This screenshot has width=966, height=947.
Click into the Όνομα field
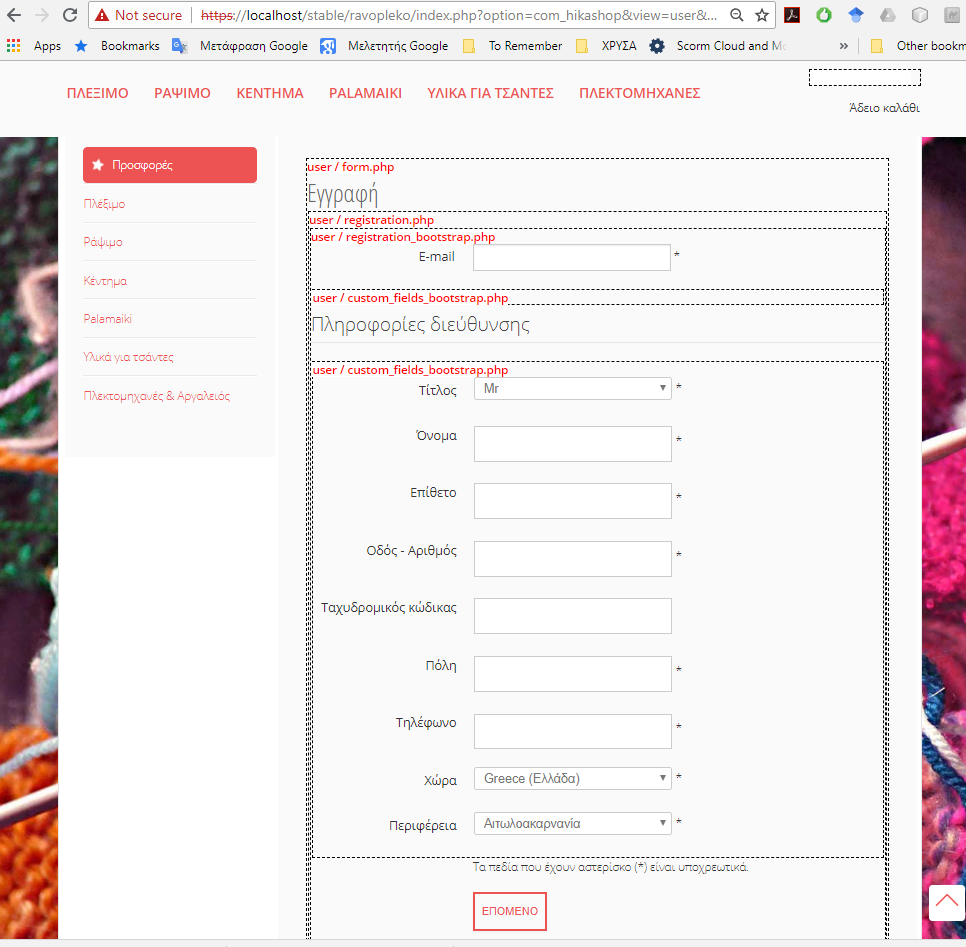pyautogui.click(x=572, y=444)
